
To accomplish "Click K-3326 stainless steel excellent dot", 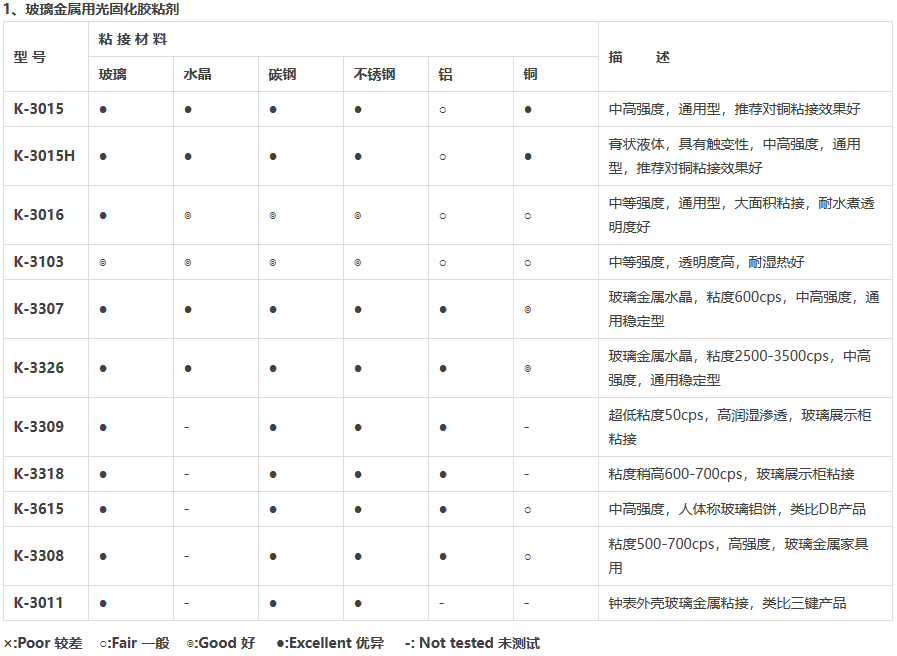I will pos(358,368).
